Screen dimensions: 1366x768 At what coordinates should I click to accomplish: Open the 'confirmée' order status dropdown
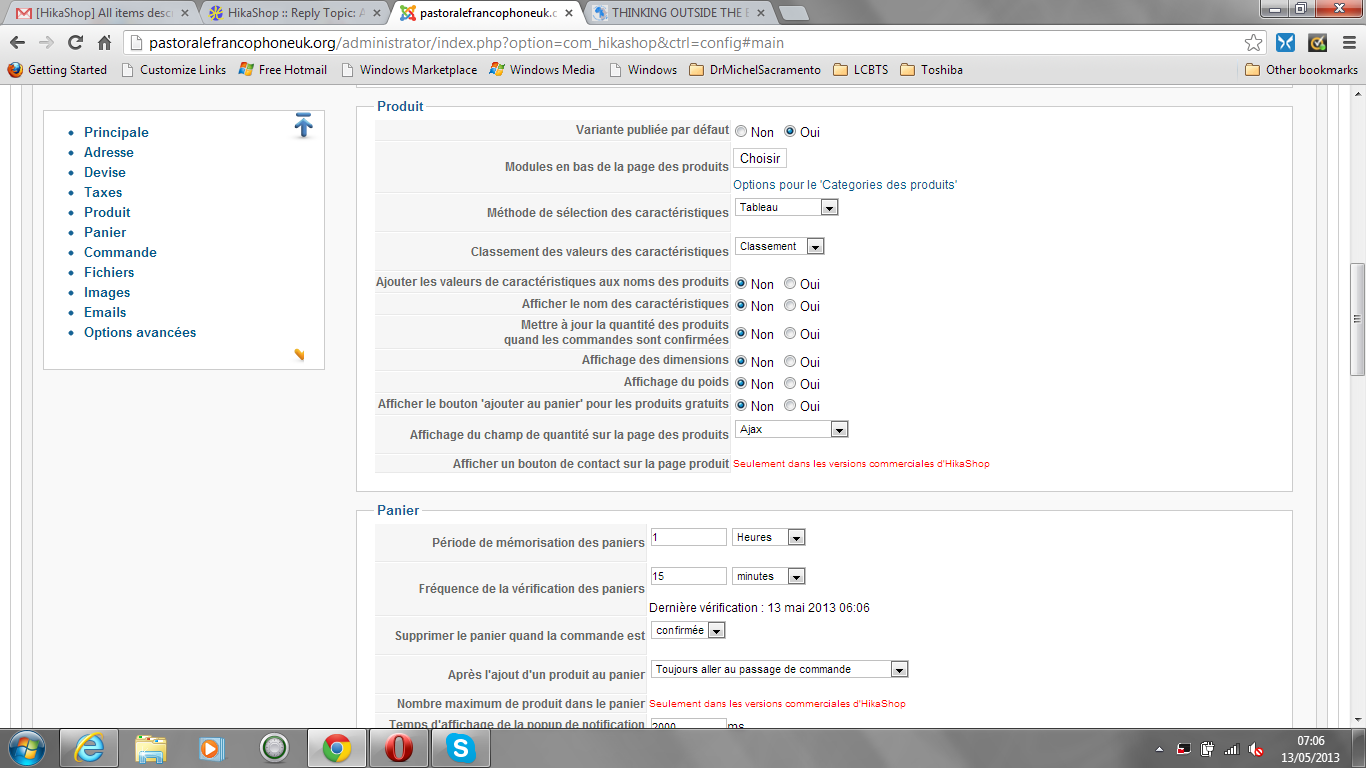tap(687, 631)
